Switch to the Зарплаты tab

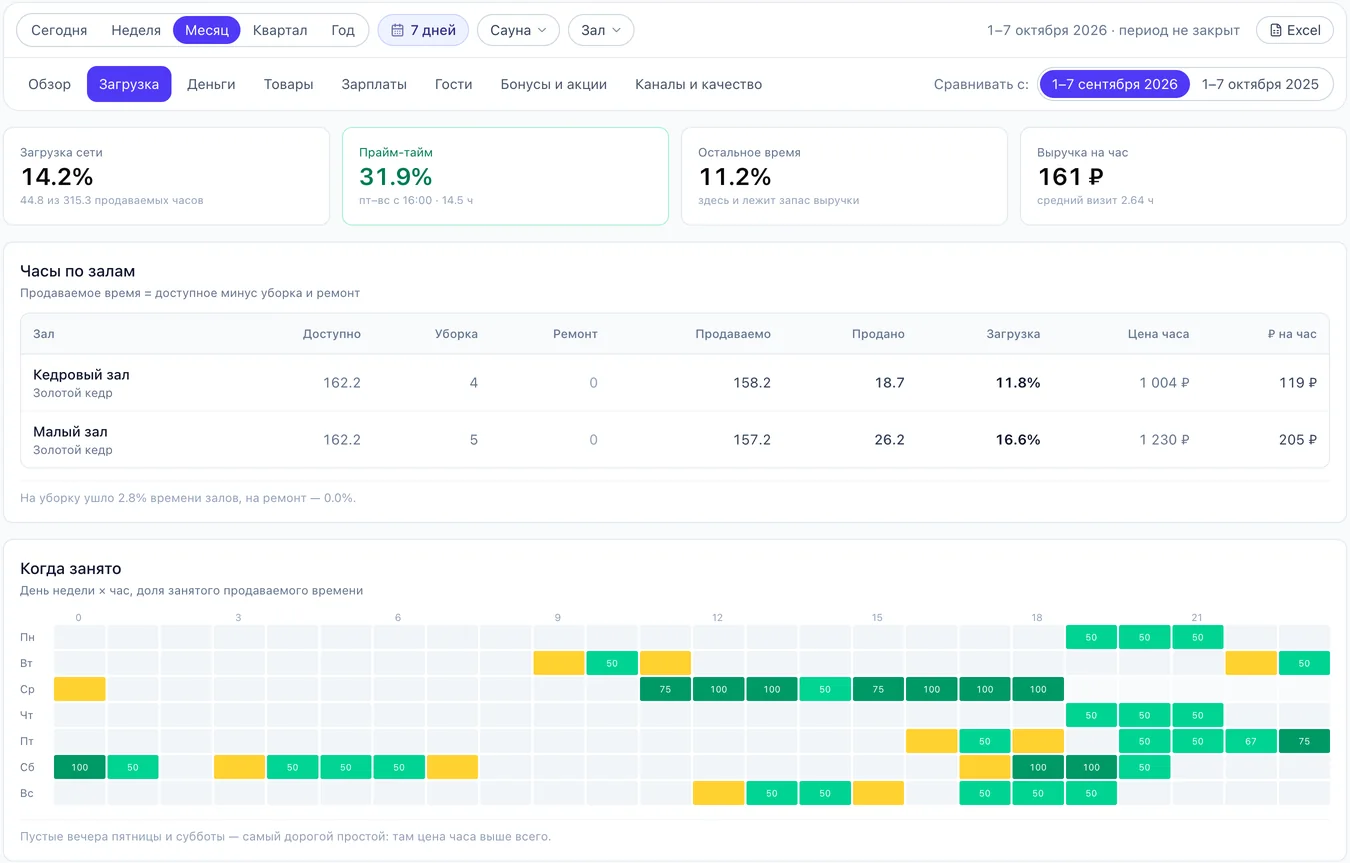point(374,84)
